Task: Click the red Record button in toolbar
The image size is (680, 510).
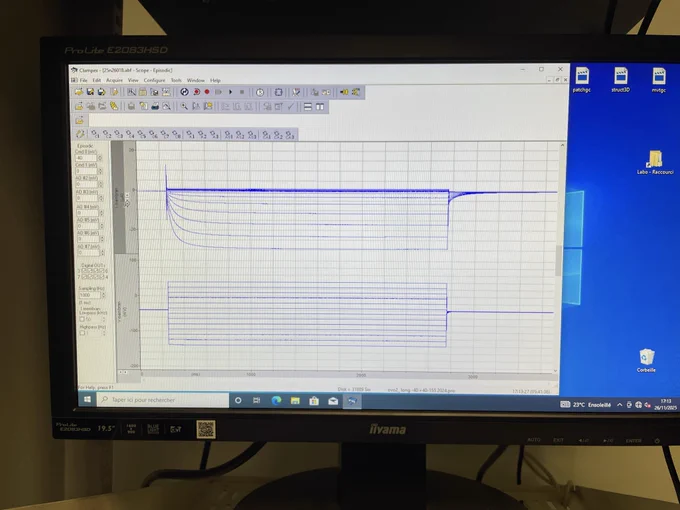Action: pos(207,92)
